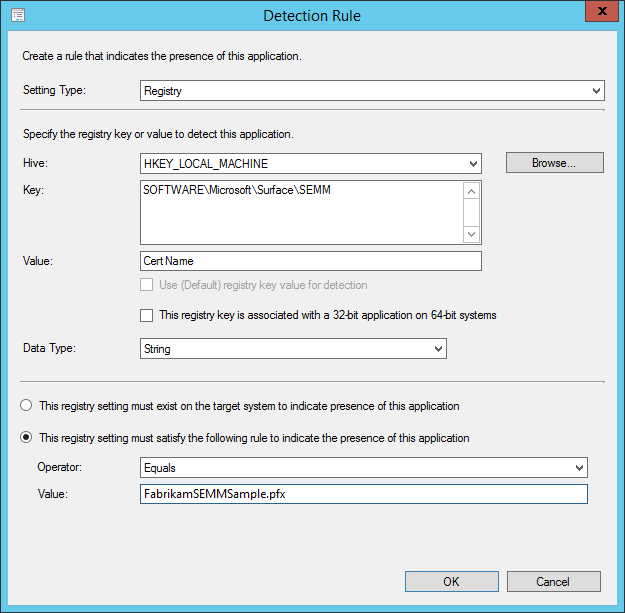The image size is (625, 613).
Task: Open the Data Type dropdown
Action: (x=293, y=349)
